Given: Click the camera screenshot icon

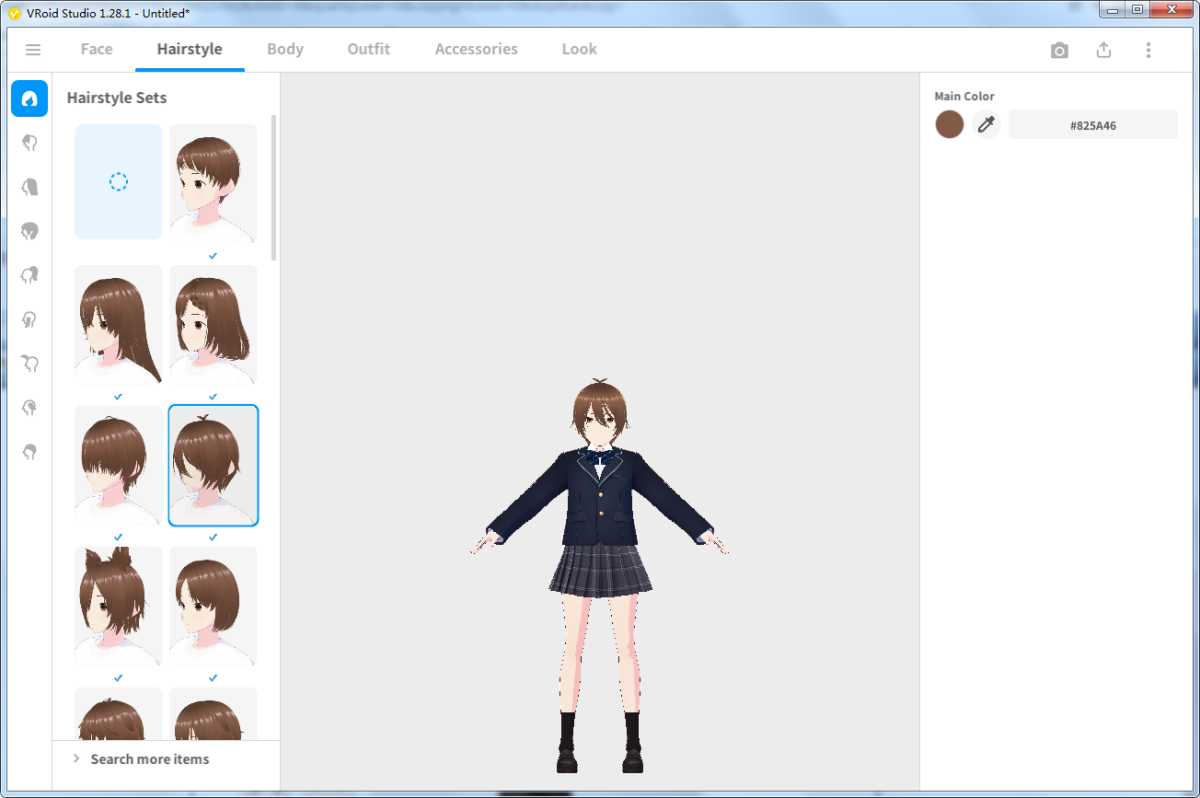Looking at the screenshot, I should 1059,48.
